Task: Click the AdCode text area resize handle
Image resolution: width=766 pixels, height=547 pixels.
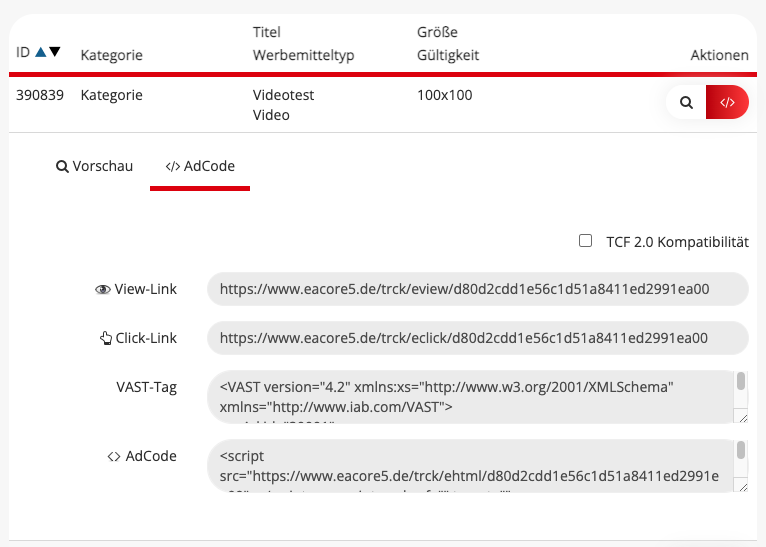Action: (x=741, y=485)
